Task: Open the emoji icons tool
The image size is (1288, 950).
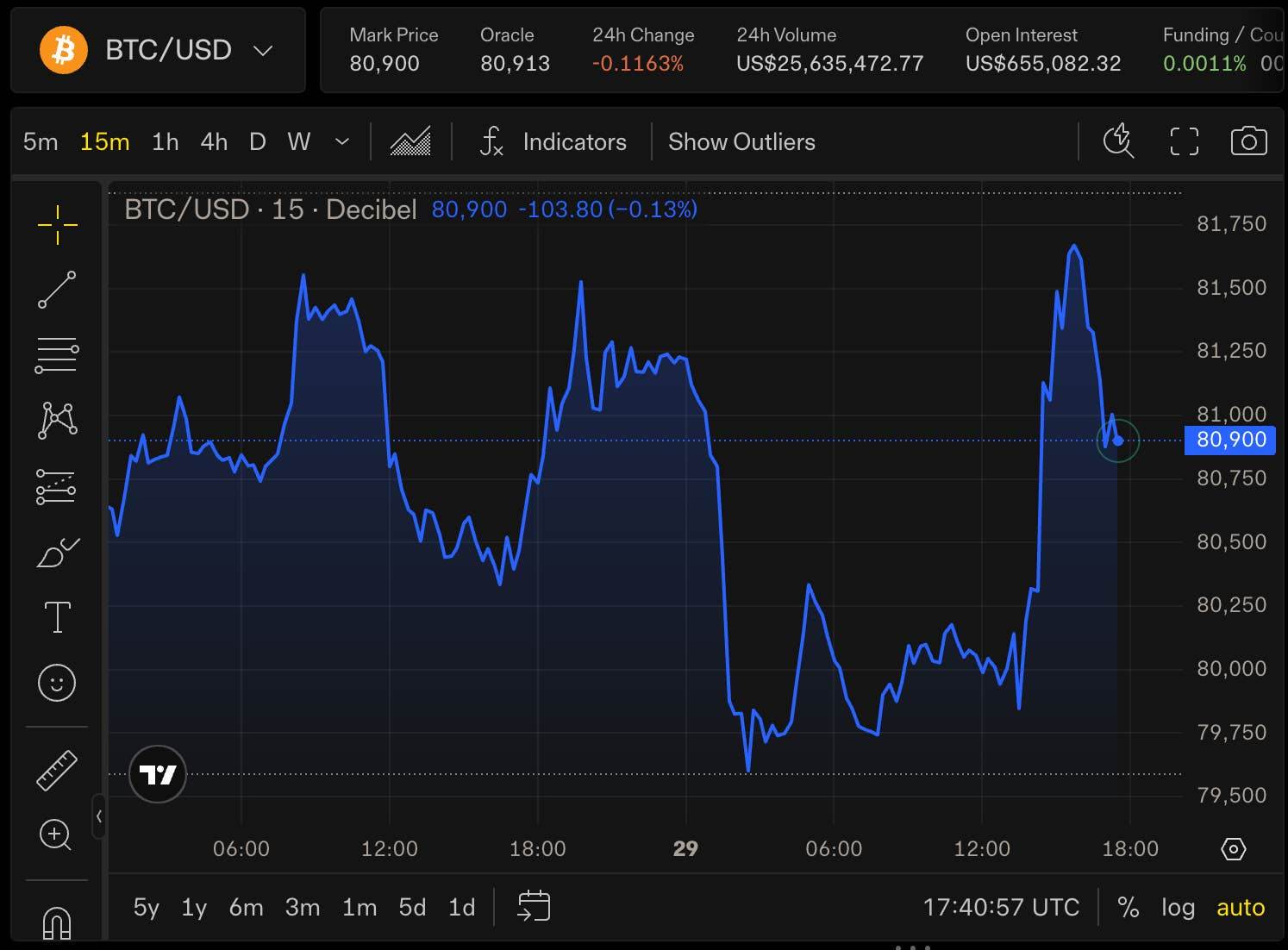Action: tap(57, 683)
